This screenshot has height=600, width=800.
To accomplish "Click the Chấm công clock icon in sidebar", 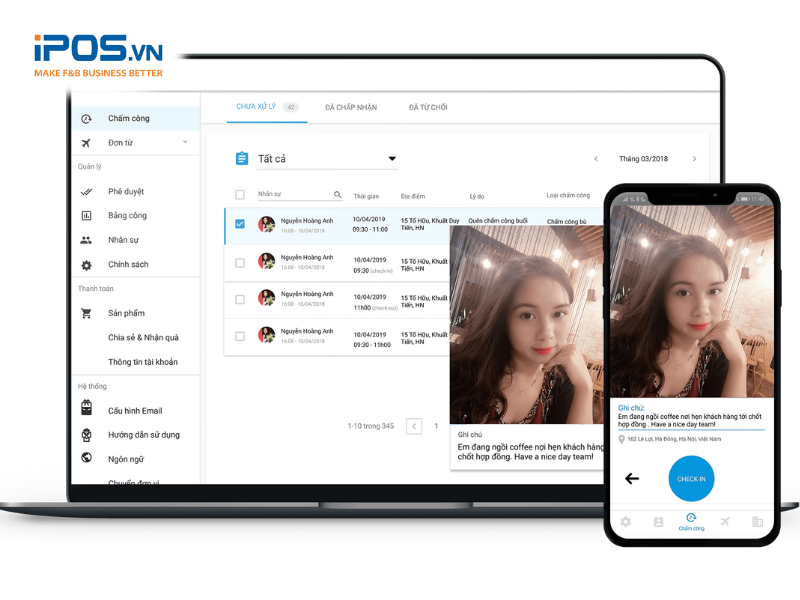I will [87, 119].
